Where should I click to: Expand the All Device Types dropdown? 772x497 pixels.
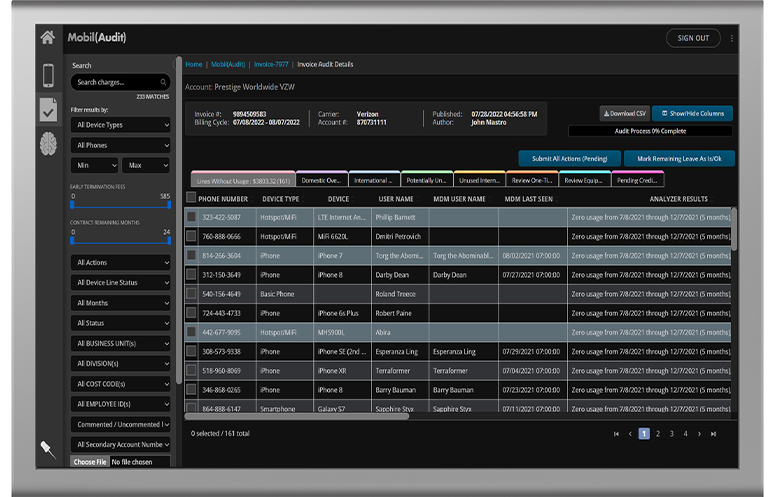pos(120,125)
